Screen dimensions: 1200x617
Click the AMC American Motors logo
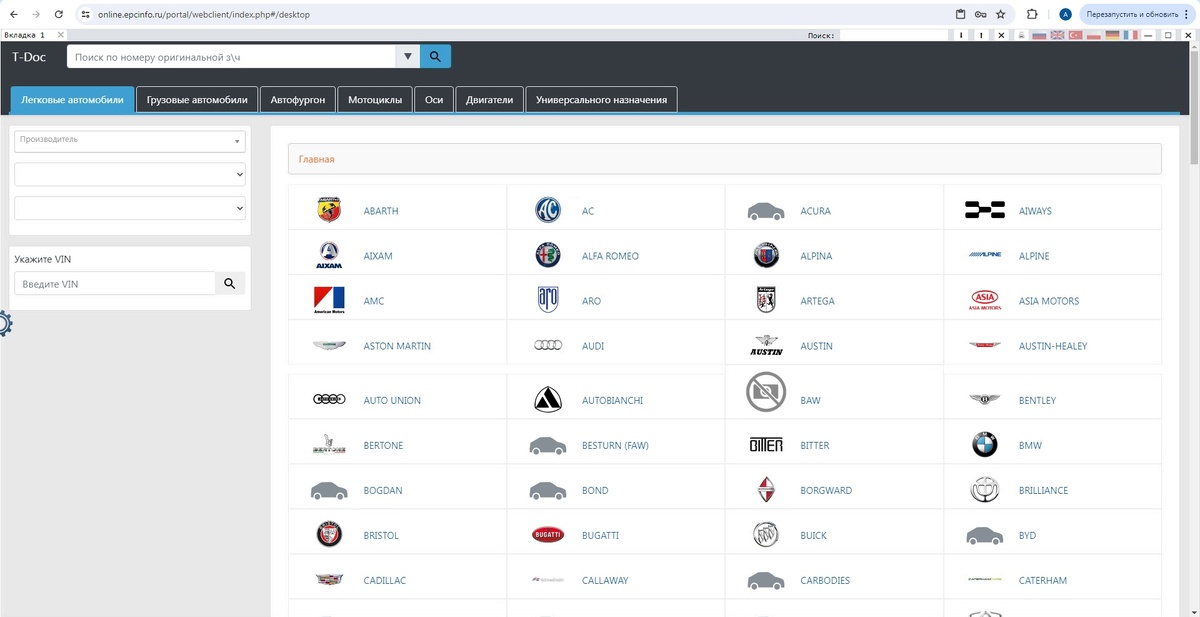coord(329,301)
